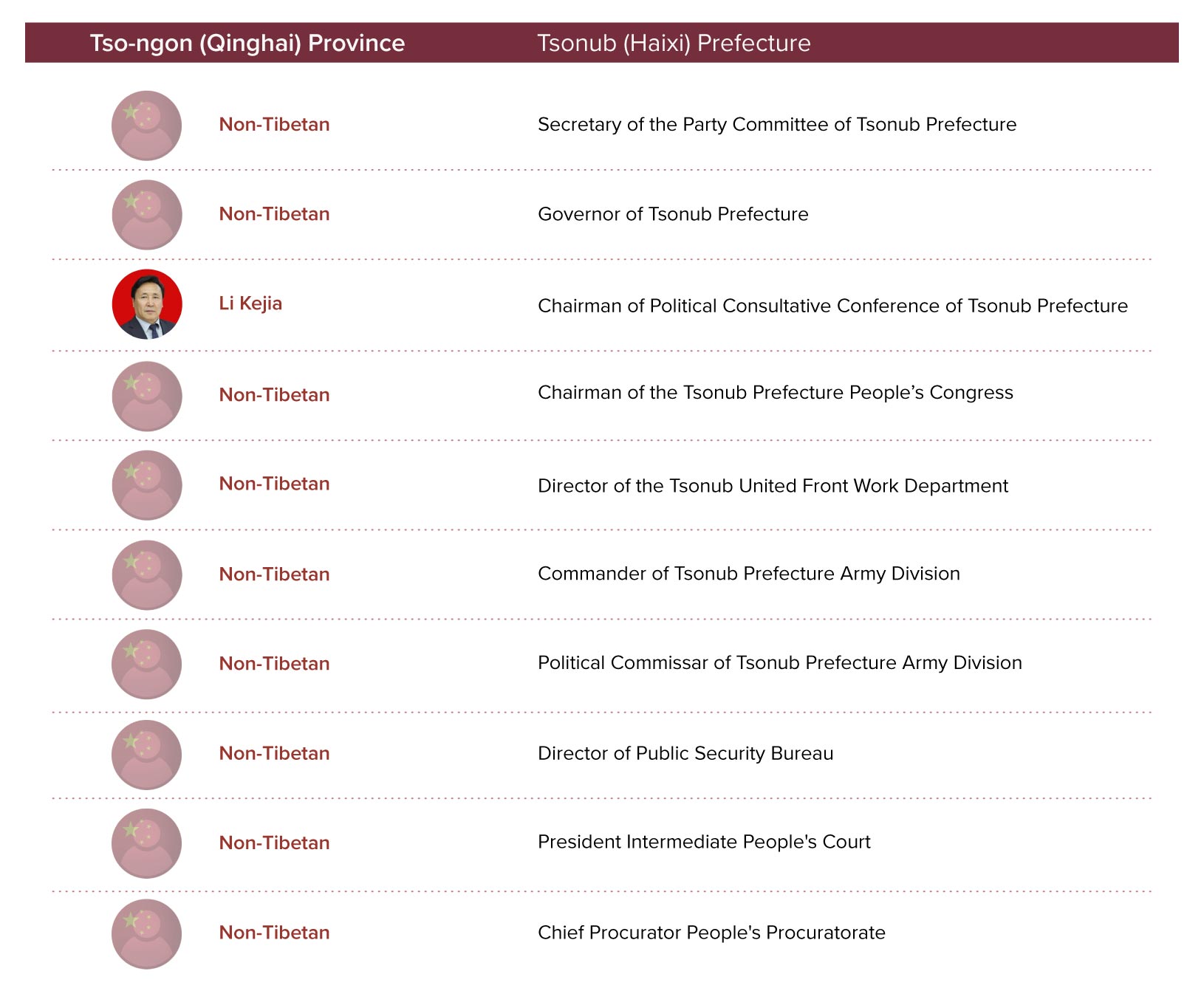Select the Li Kejia name link

coord(250,303)
